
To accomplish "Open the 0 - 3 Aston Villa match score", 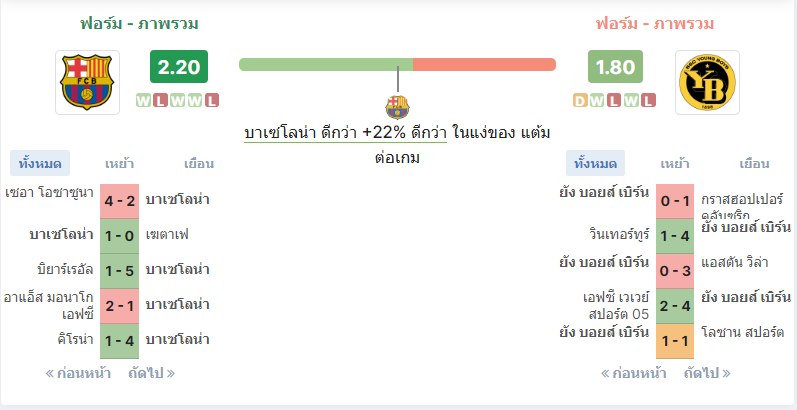I will click(675, 271).
